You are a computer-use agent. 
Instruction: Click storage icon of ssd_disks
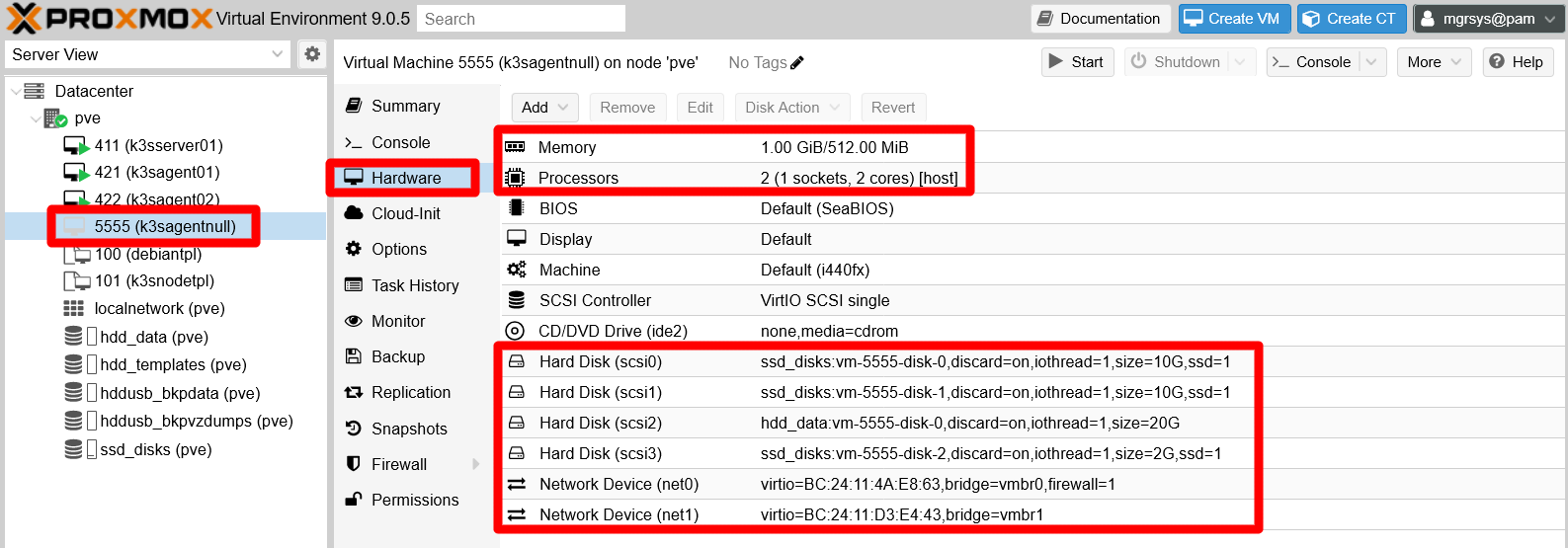(x=73, y=449)
